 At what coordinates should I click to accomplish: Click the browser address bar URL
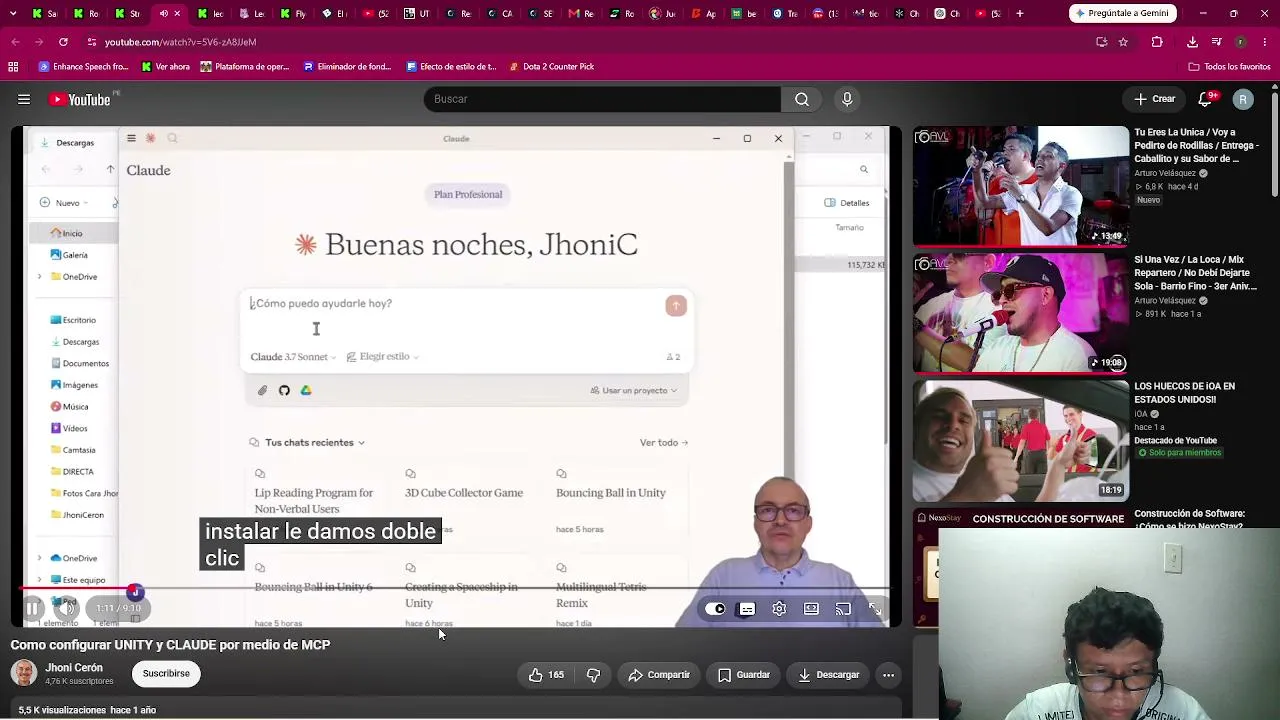point(181,42)
